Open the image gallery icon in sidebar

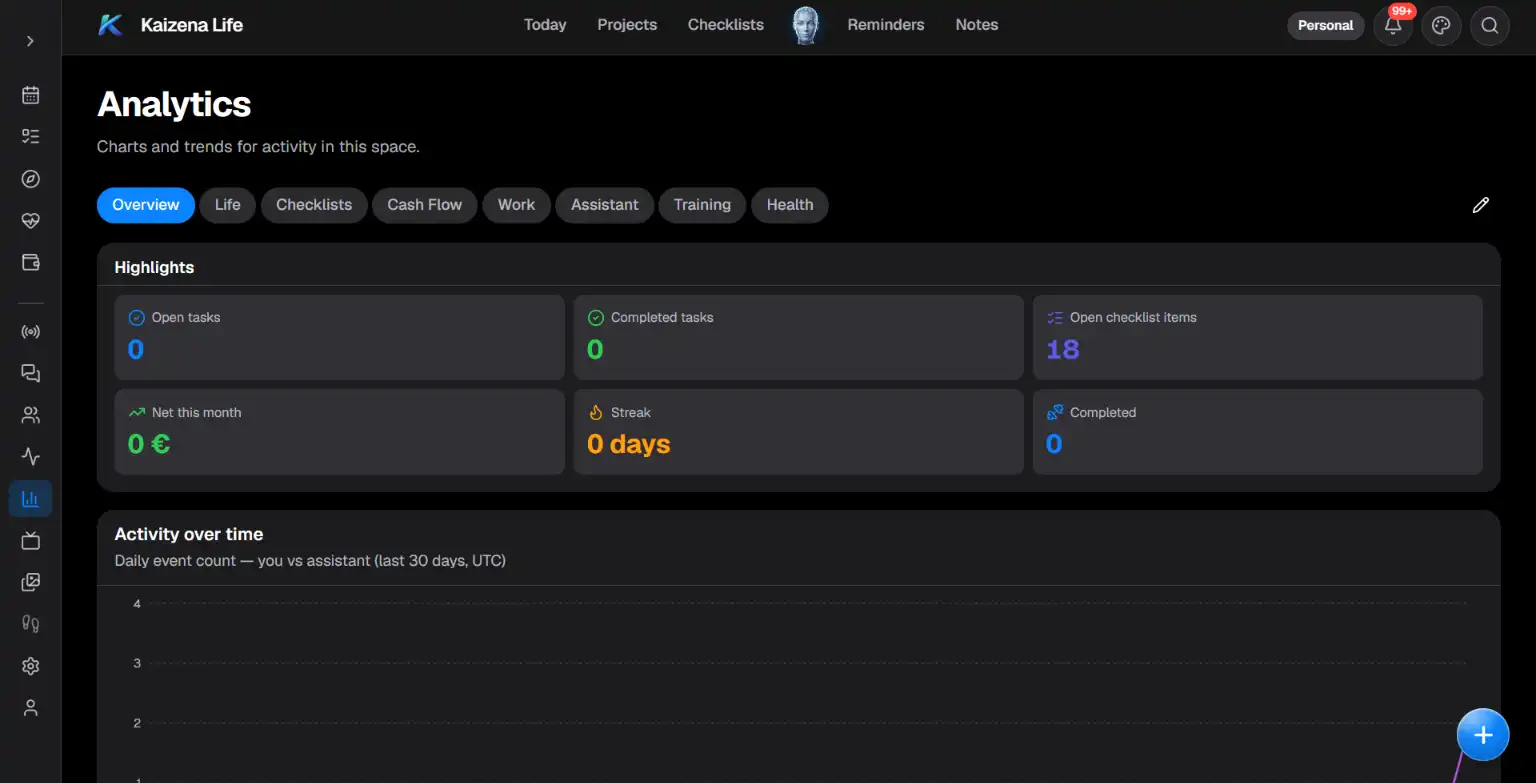tap(30, 582)
